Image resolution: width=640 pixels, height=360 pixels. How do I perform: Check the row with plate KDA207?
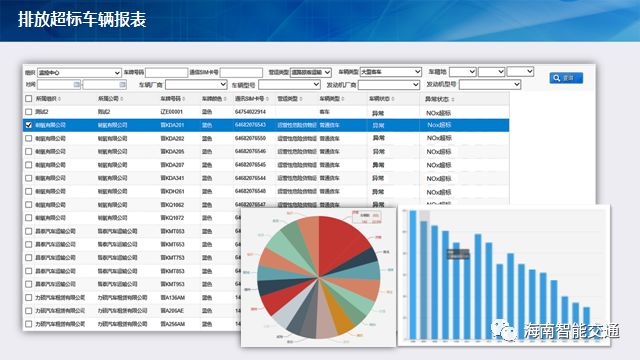tap(29, 165)
